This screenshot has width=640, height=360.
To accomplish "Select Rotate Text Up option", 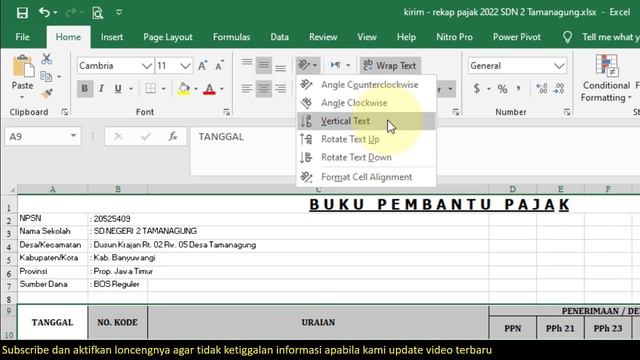I will tap(366, 139).
